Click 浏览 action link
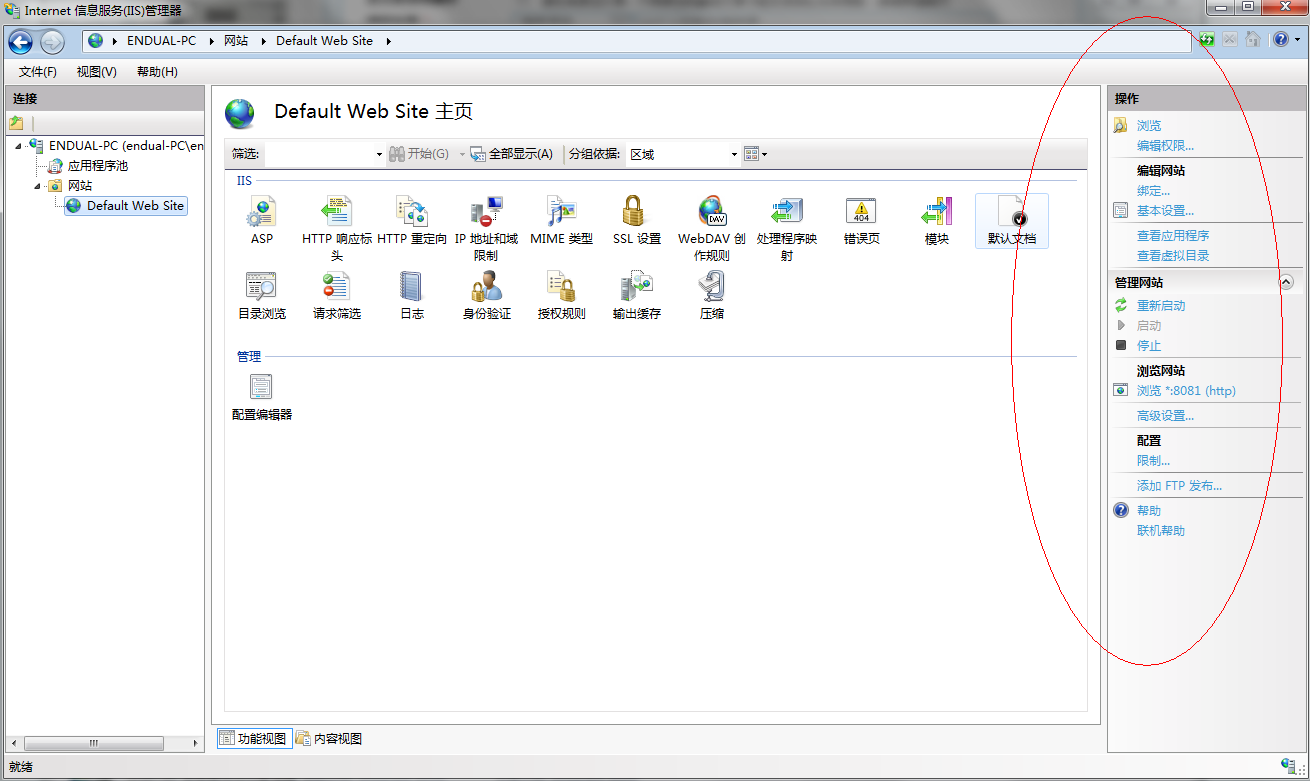Screen dimensions: 1310x781 point(1149,126)
